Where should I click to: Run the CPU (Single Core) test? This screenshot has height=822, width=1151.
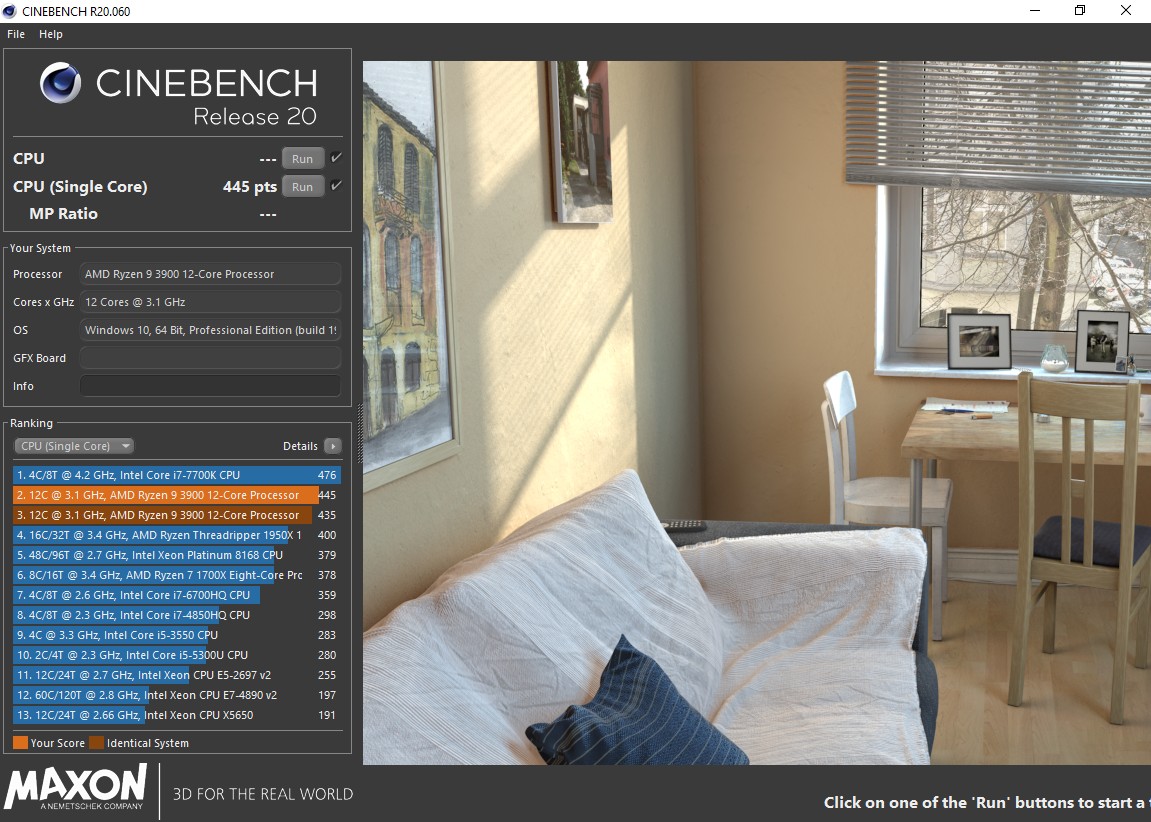point(302,186)
